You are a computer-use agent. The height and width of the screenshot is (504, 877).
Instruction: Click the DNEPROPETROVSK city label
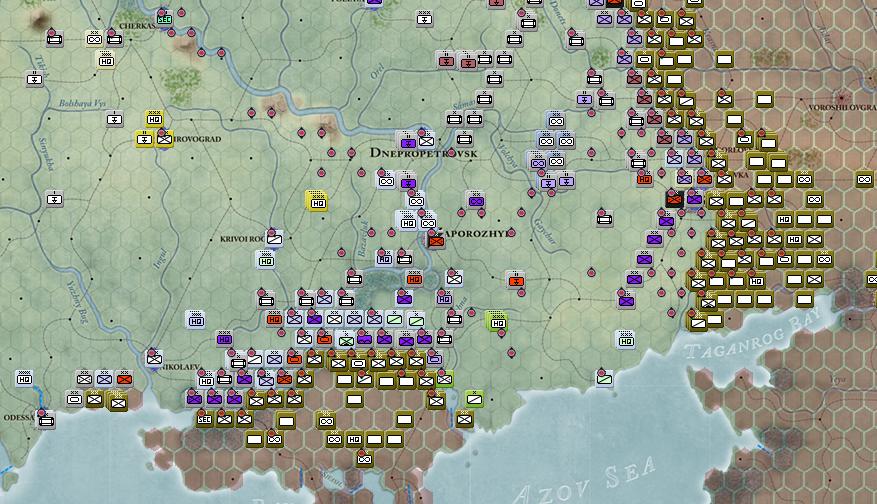(423, 153)
